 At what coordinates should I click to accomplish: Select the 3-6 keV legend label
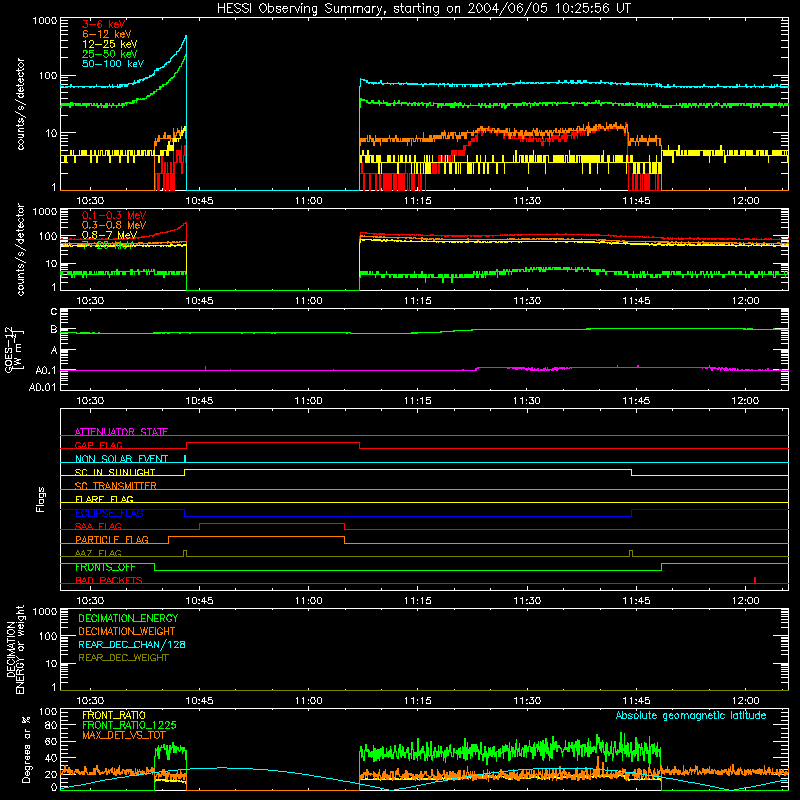pos(103,24)
